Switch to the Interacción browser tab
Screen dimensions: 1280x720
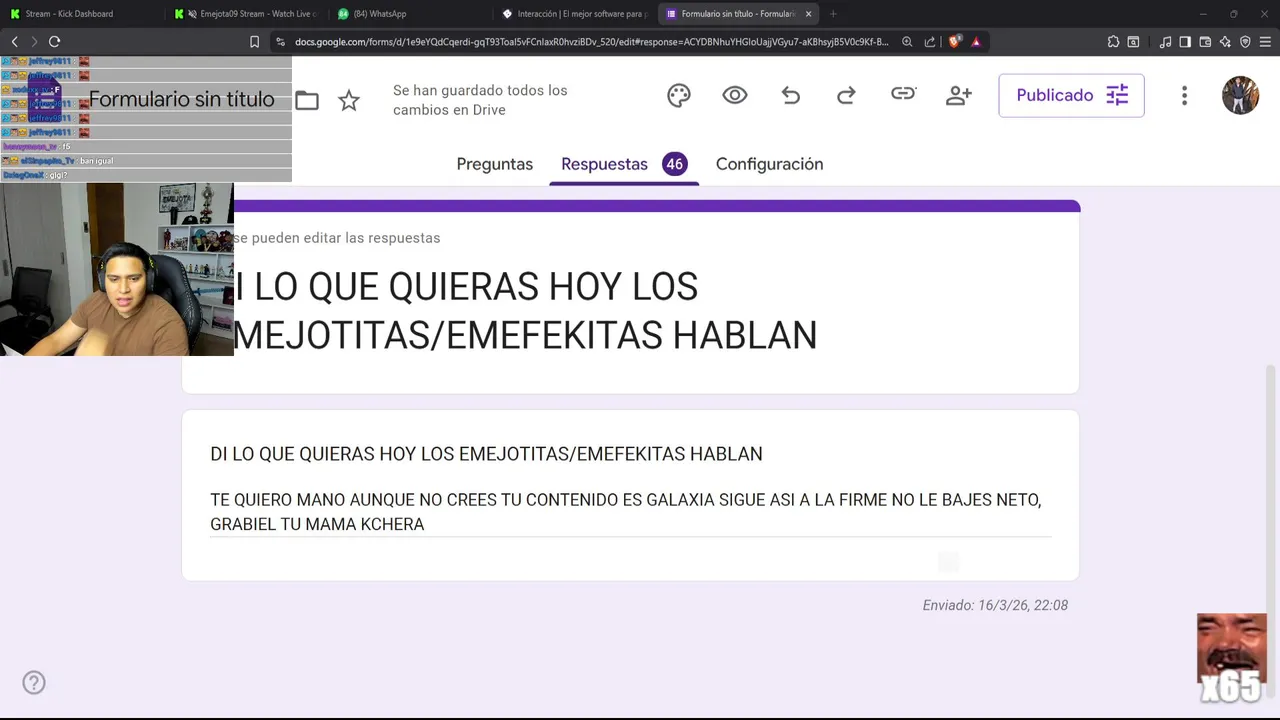(x=574, y=14)
